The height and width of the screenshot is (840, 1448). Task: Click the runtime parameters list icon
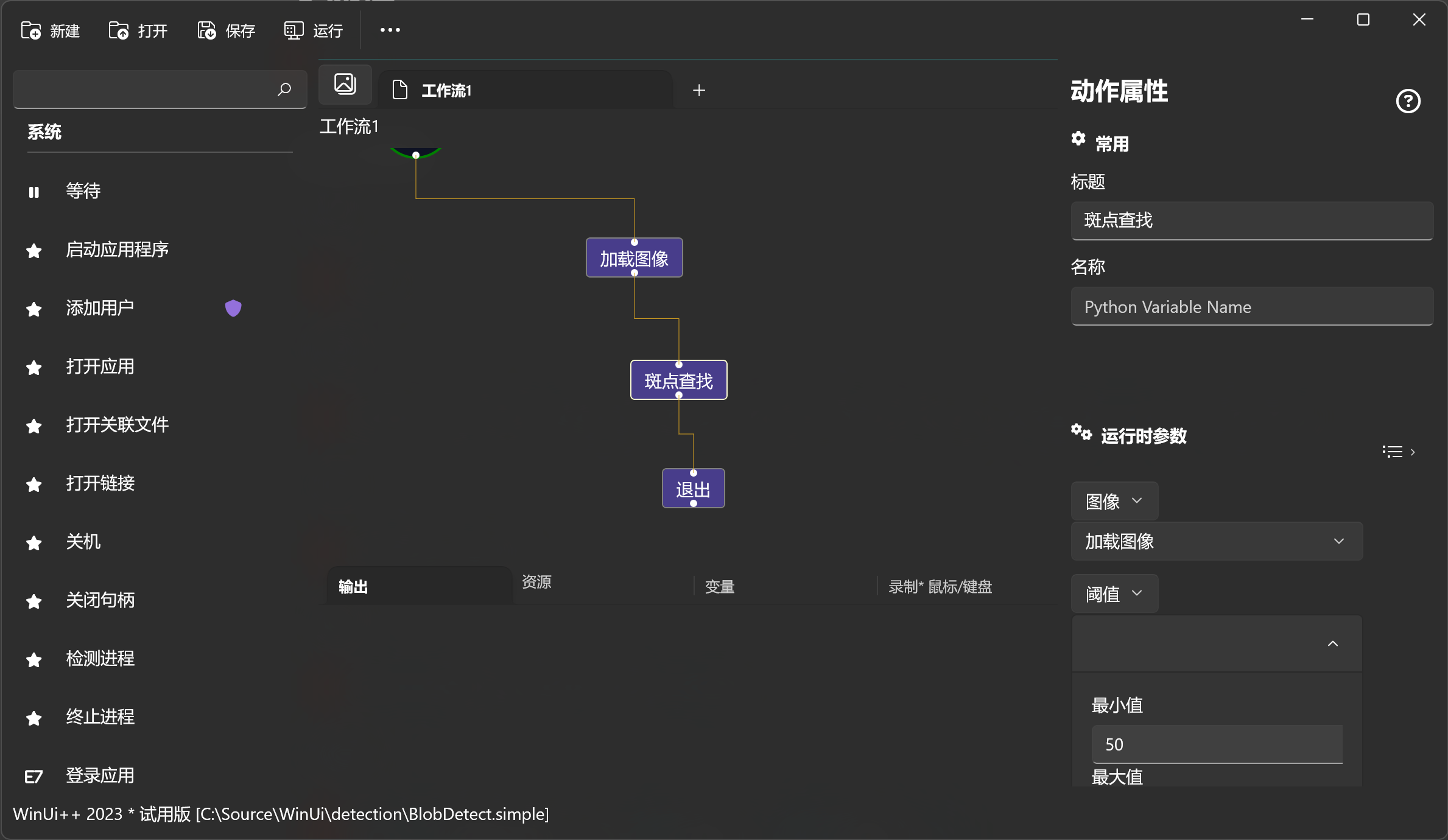(x=1392, y=451)
